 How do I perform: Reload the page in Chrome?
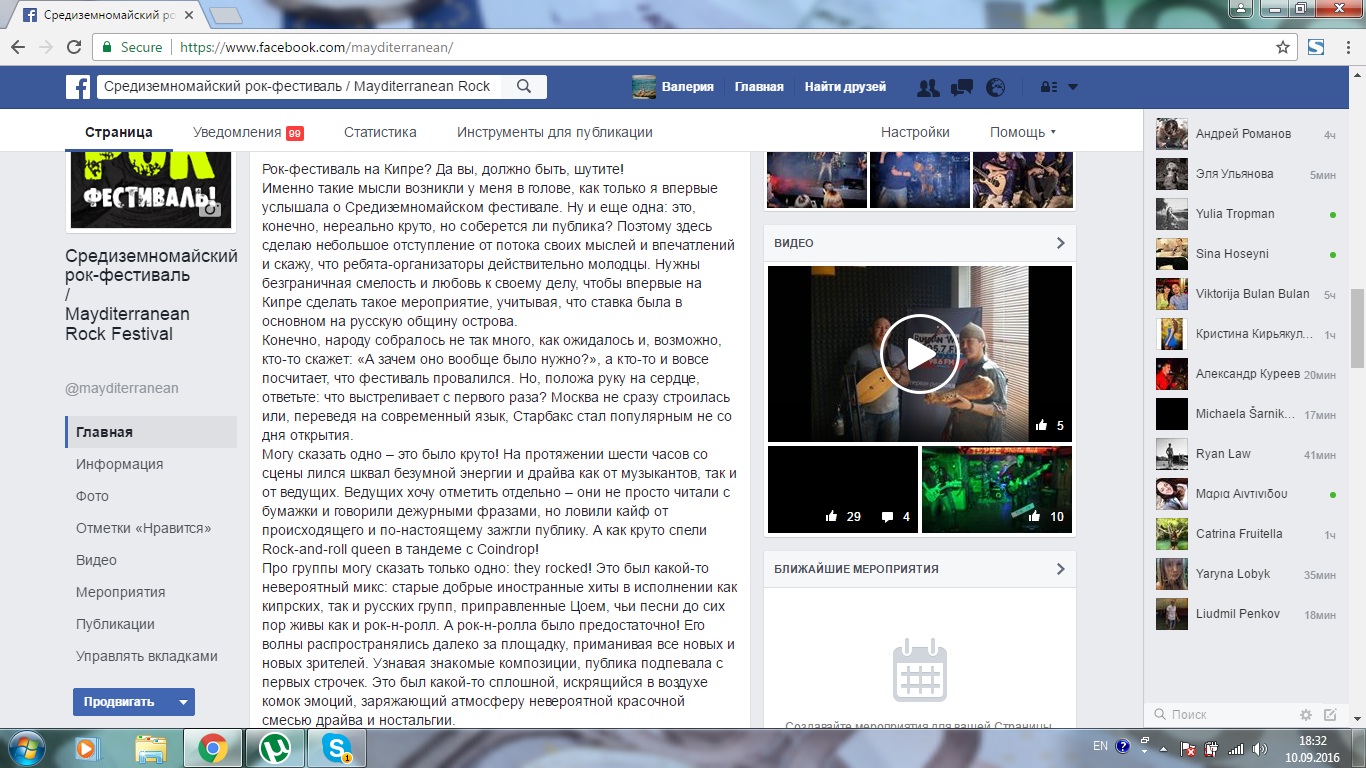(x=74, y=47)
